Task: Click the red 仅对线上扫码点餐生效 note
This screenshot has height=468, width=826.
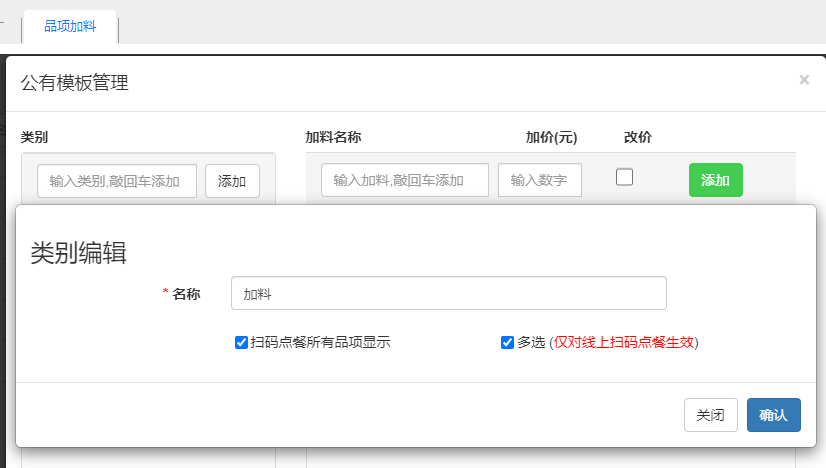Action: (x=624, y=342)
